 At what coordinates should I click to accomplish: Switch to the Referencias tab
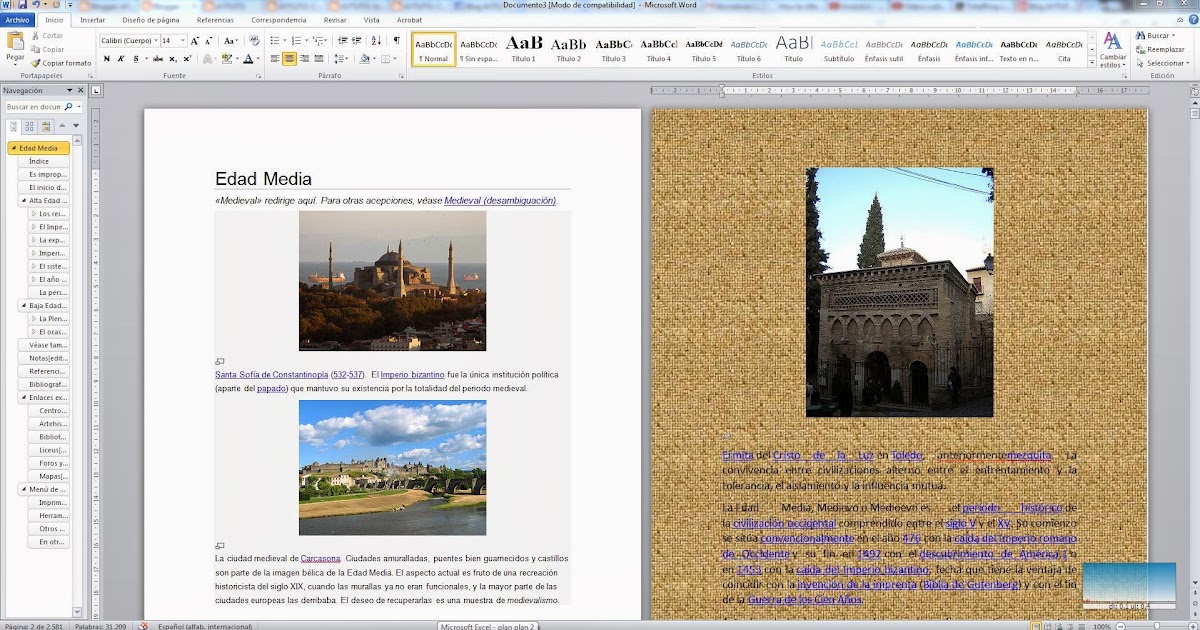pos(215,20)
